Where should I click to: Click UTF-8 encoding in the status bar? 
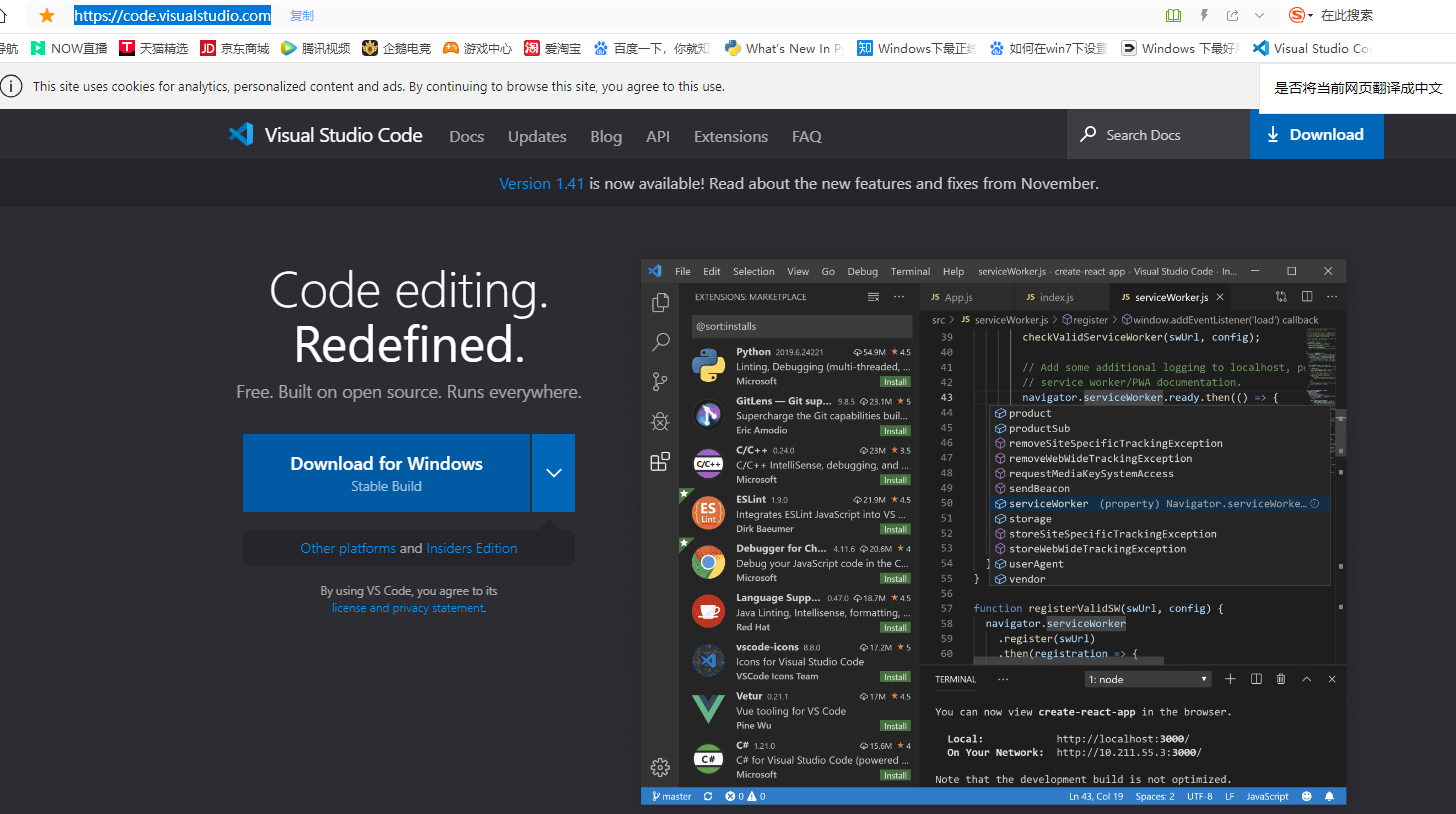pos(1199,796)
